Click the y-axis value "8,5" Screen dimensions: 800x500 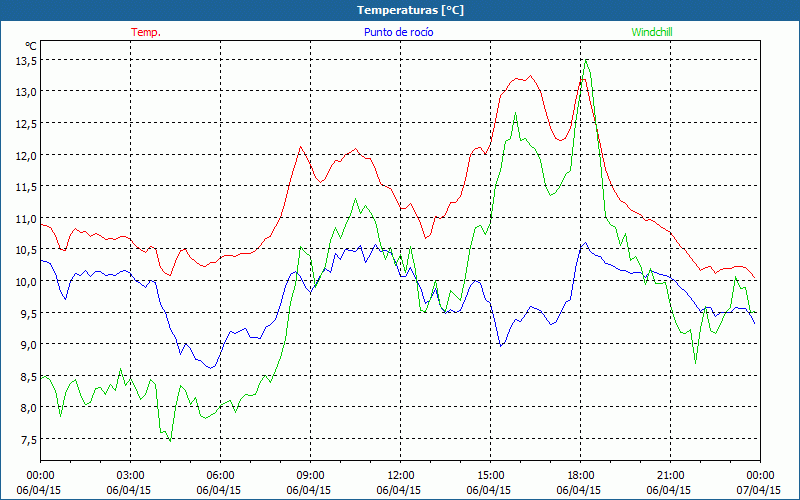point(29,376)
